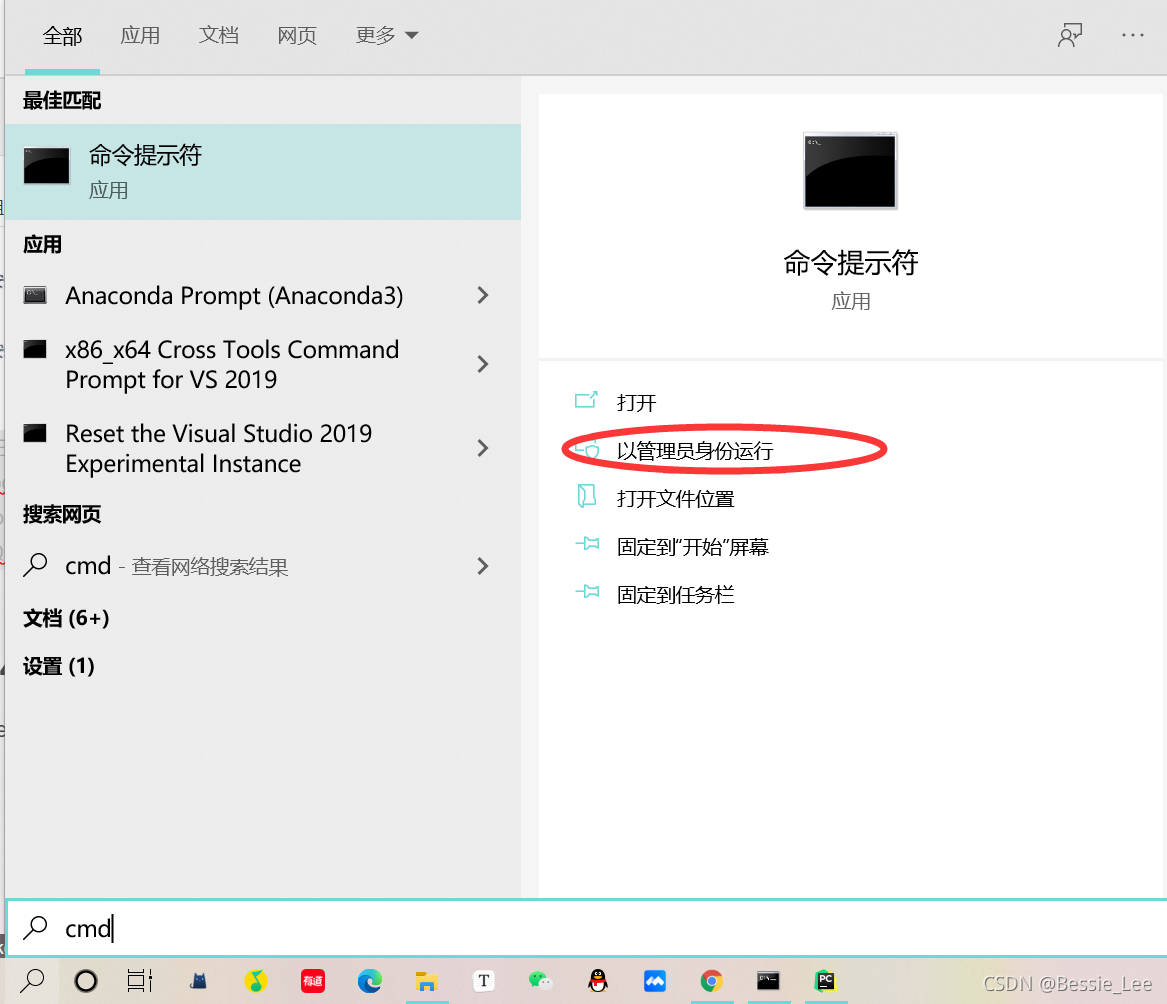Open QQ penguin icon in taskbar
Screen dimensions: 1167x1004
[x=598, y=981]
